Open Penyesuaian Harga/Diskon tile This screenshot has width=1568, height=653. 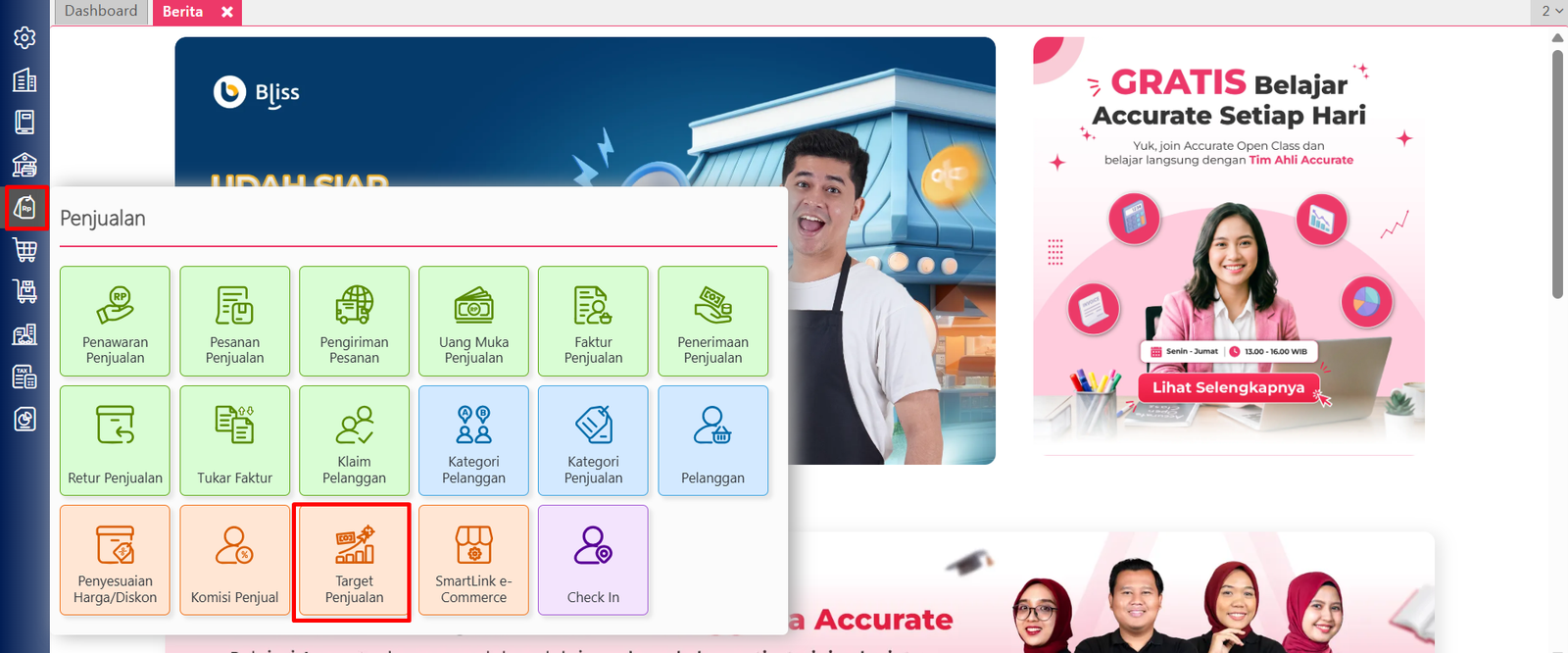(x=115, y=561)
